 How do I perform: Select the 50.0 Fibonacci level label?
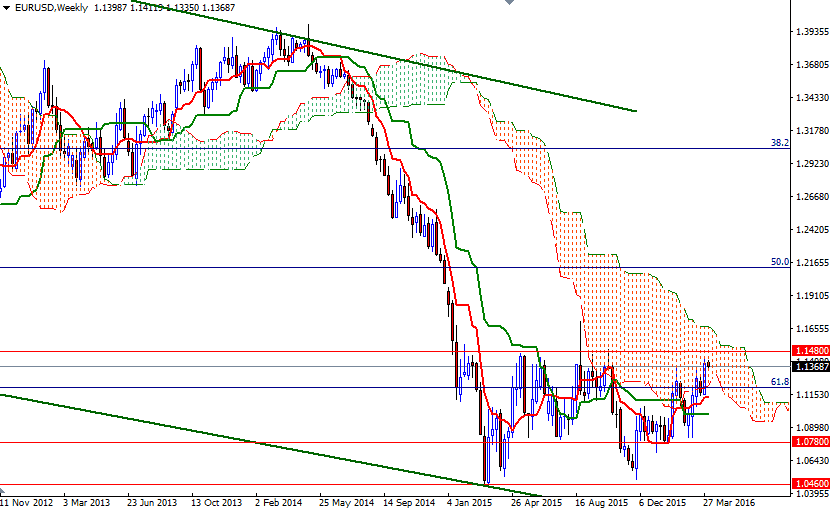click(780, 262)
